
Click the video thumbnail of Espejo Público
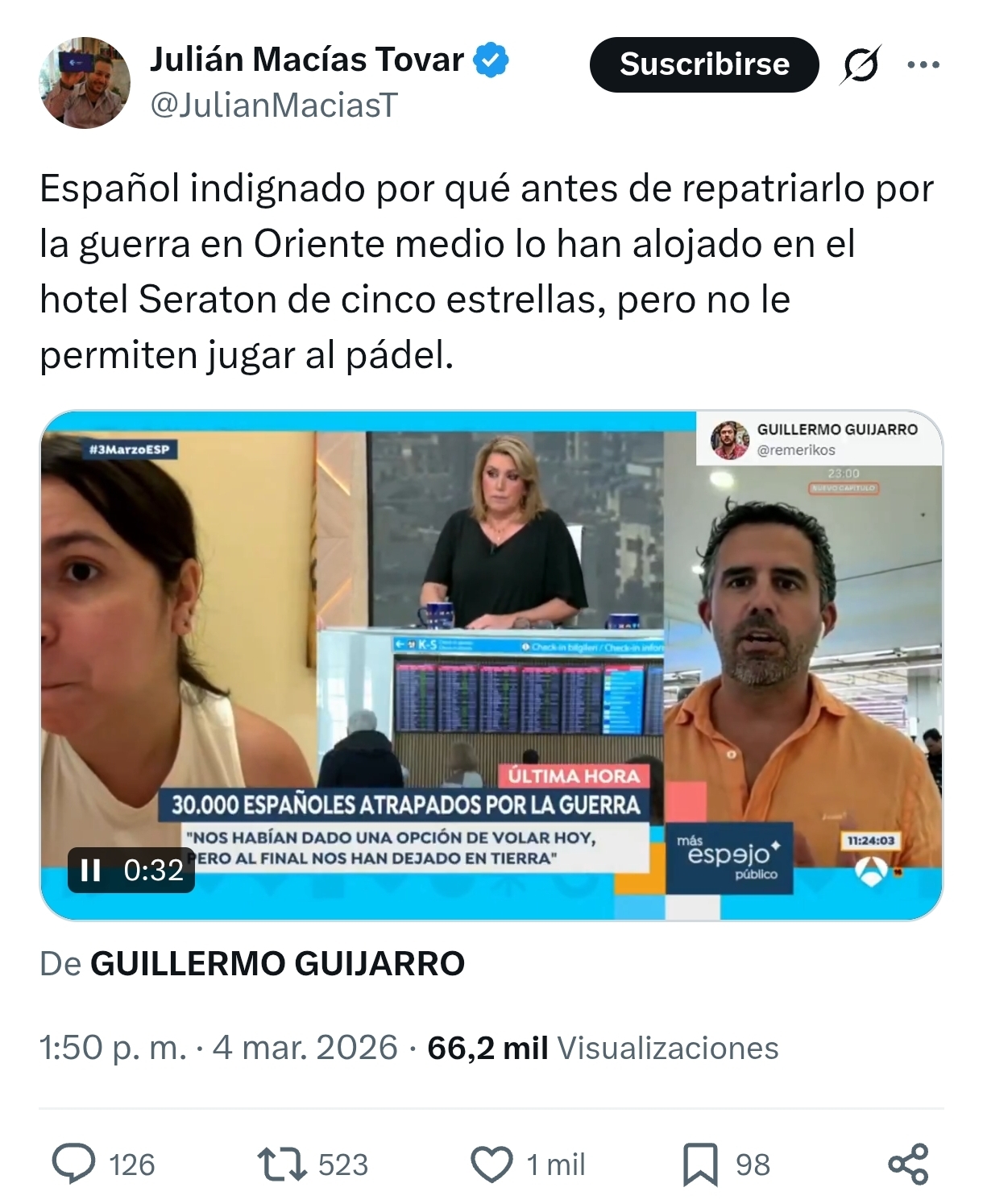(491, 665)
